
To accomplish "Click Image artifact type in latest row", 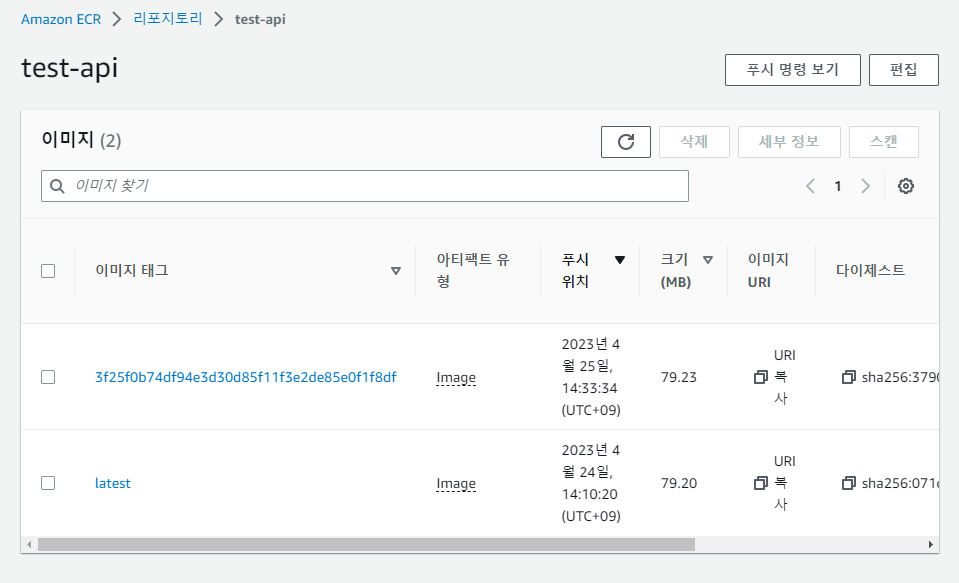I will click(456, 483).
